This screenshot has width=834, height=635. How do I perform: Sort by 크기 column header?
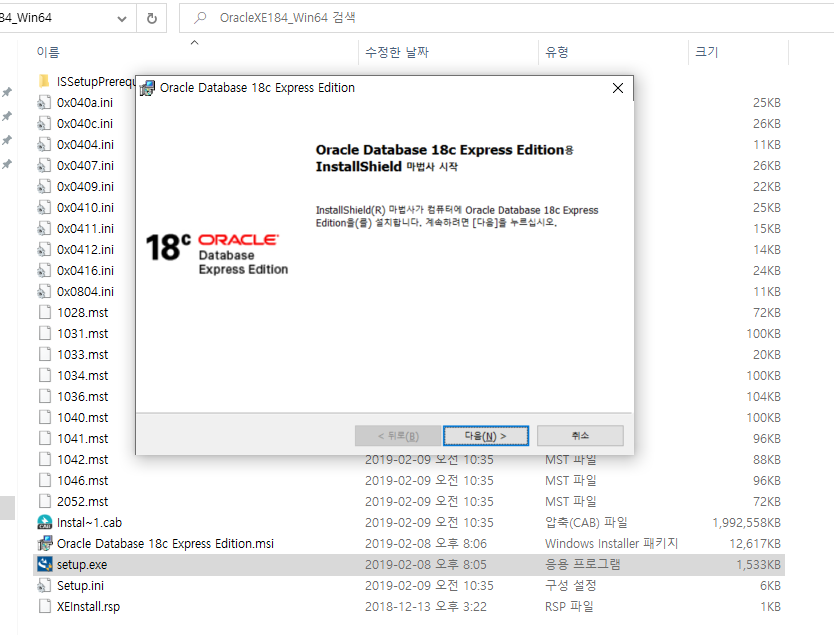click(706, 52)
